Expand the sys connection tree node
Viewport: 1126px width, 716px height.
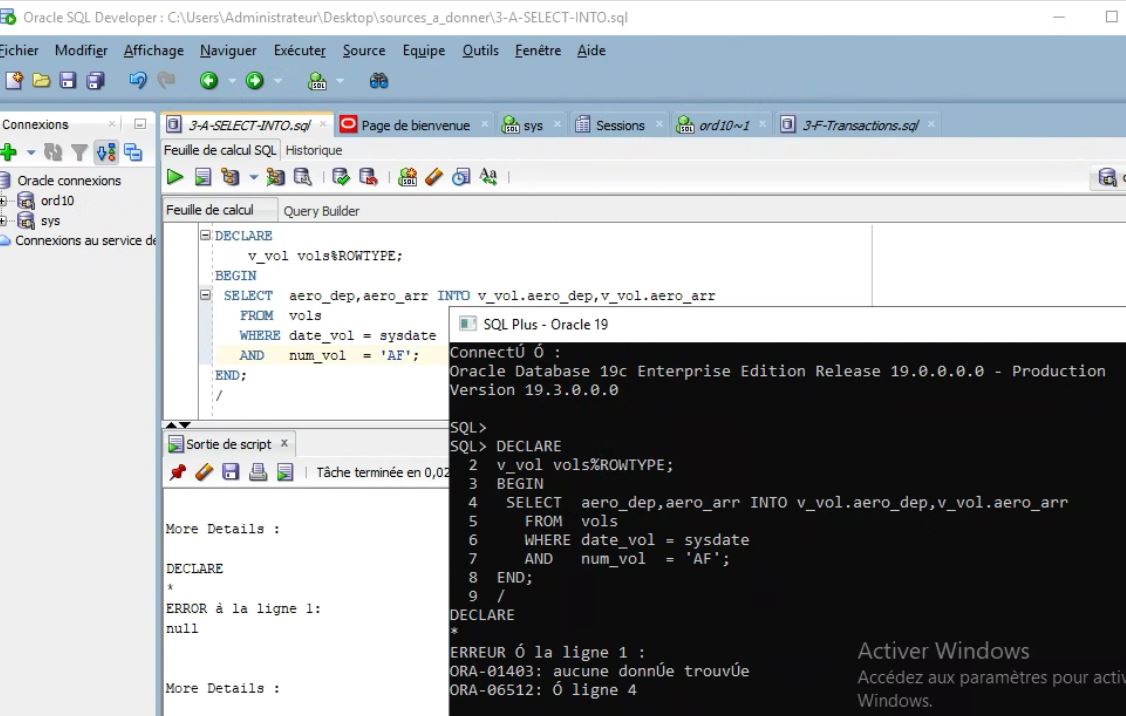pyautogui.click(x=4, y=220)
